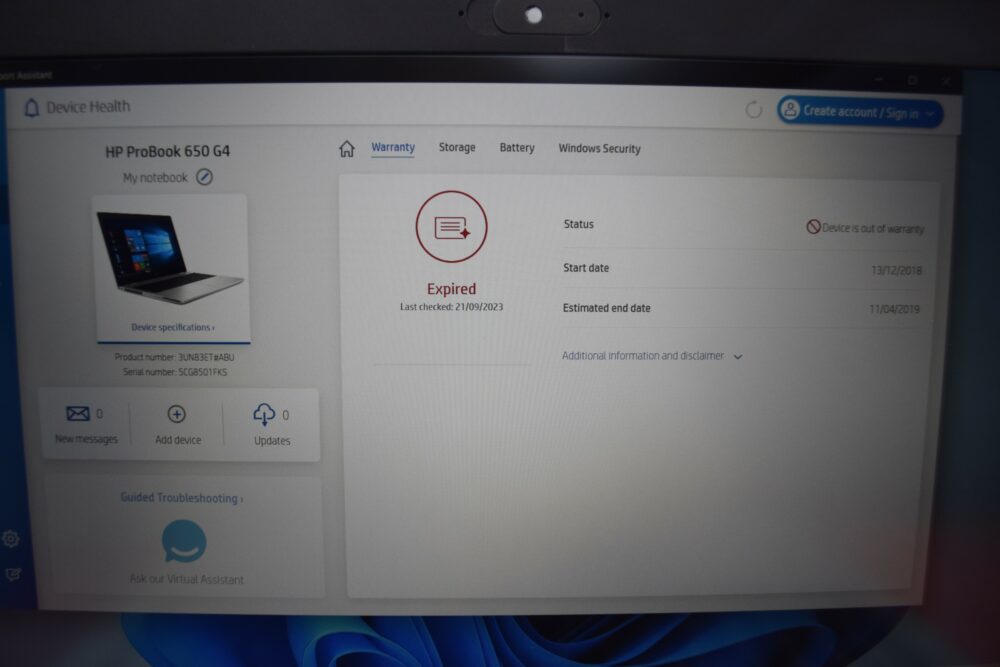Select the Serial number text

[x=175, y=372]
